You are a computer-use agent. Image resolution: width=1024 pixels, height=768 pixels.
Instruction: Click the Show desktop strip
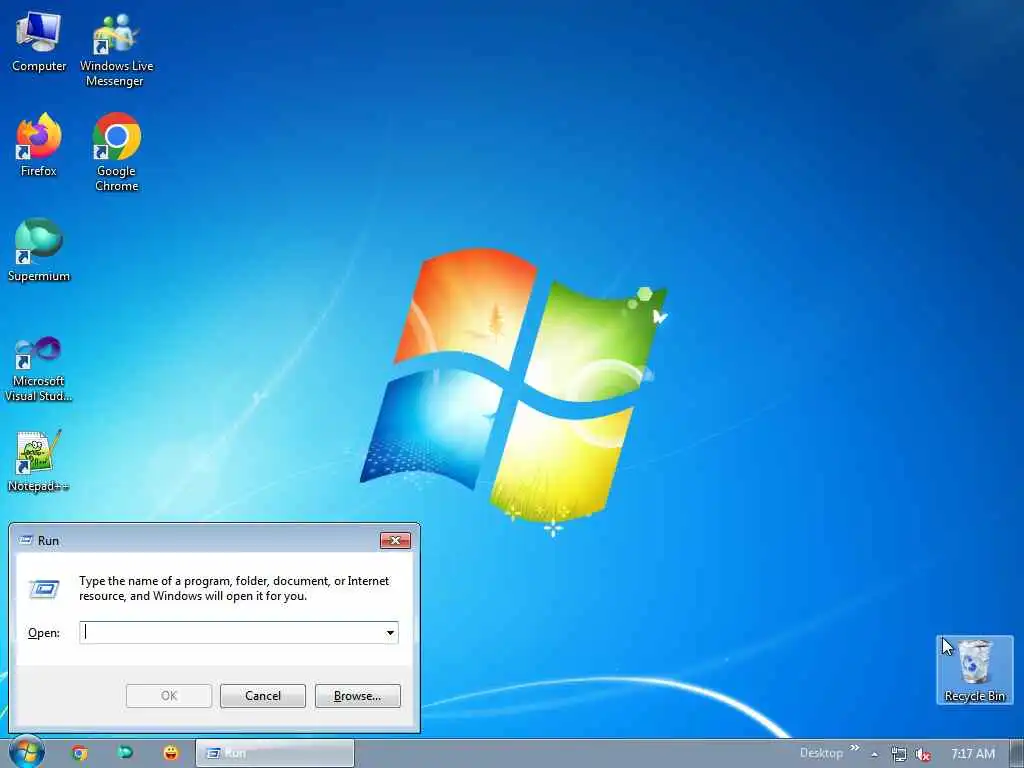click(x=1017, y=753)
